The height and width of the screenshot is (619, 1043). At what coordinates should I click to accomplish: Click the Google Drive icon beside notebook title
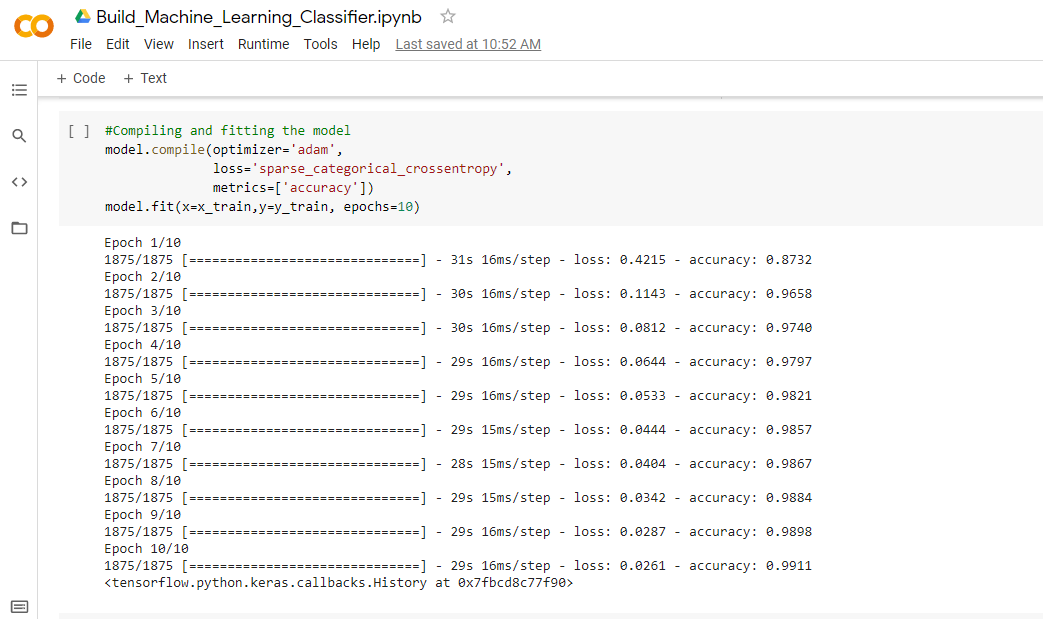point(83,17)
